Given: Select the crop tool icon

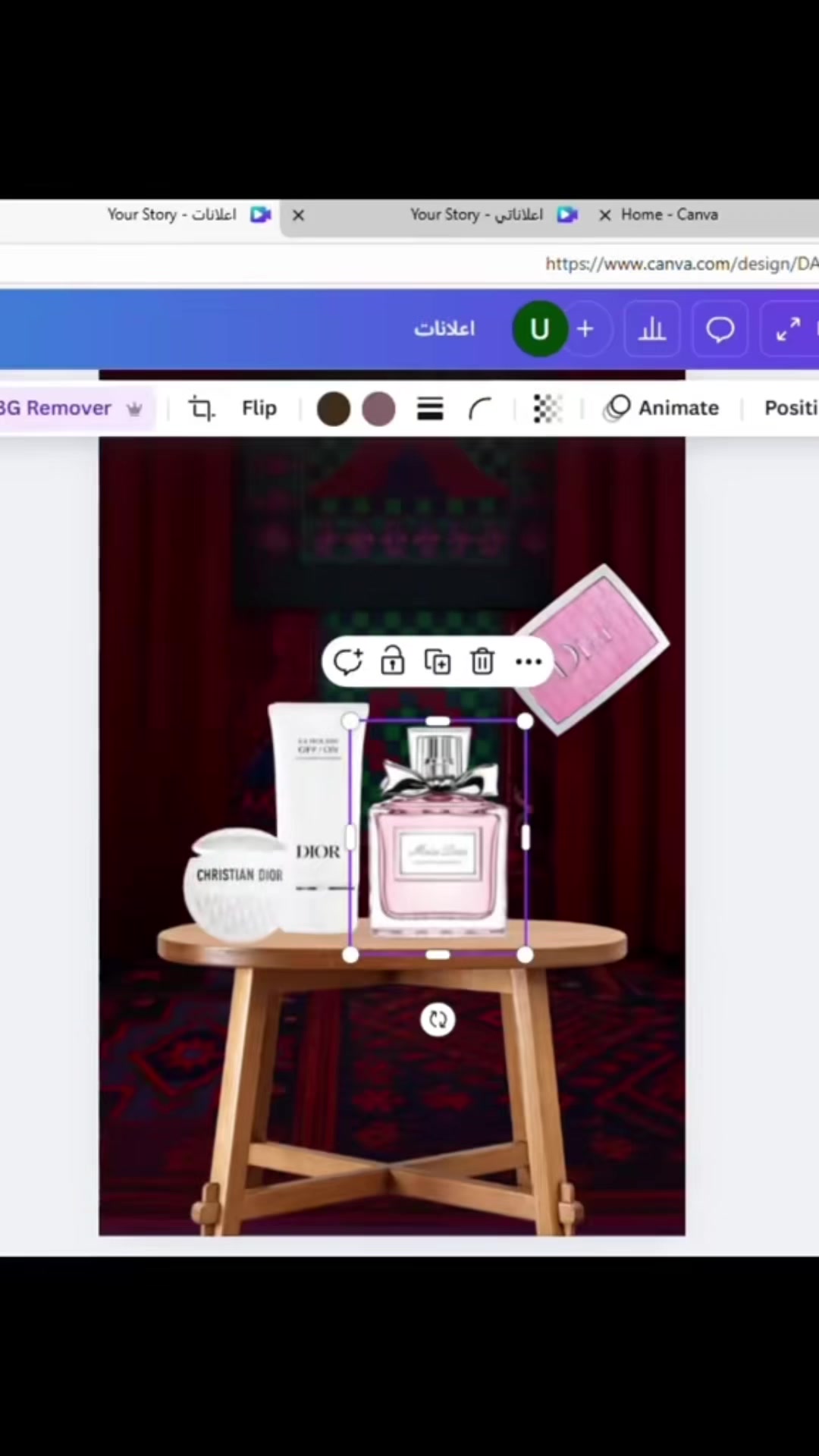Looking at the screenshot, I should pyautogui.click(x=201, y=409).
